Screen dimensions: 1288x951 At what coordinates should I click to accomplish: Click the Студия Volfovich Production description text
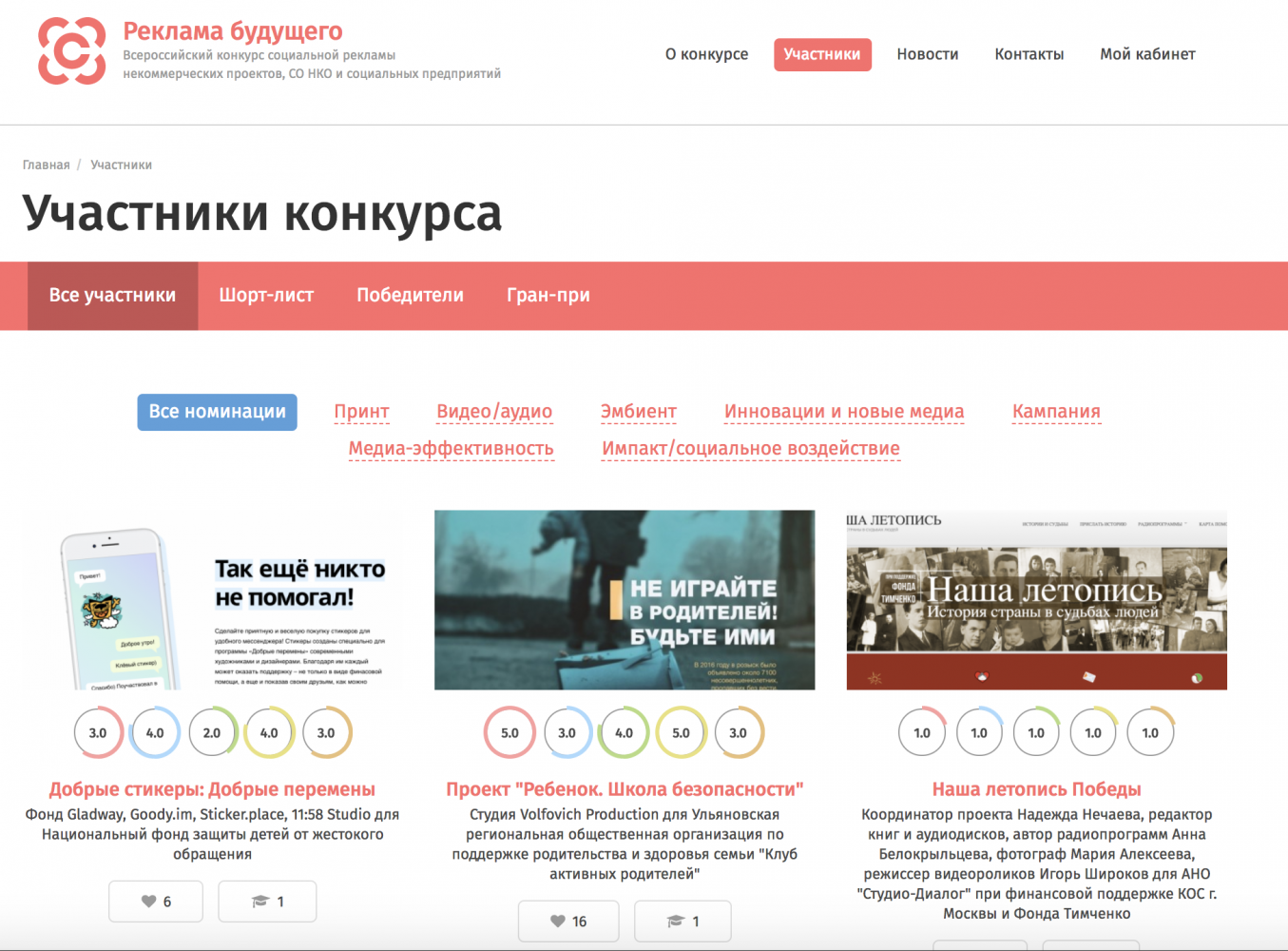coord(625,844)
